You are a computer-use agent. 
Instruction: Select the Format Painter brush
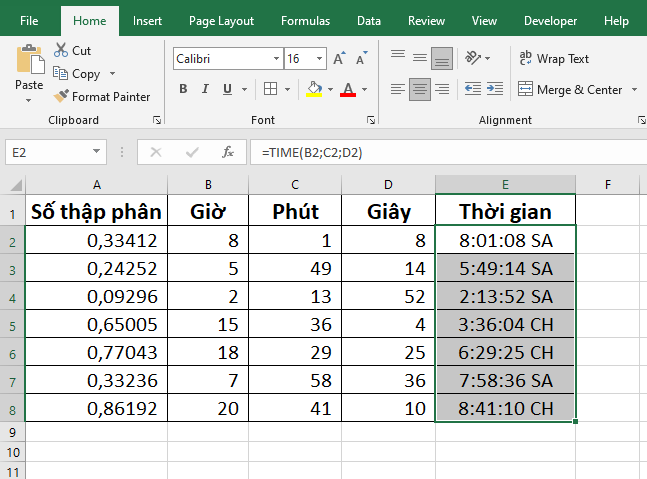62,97
